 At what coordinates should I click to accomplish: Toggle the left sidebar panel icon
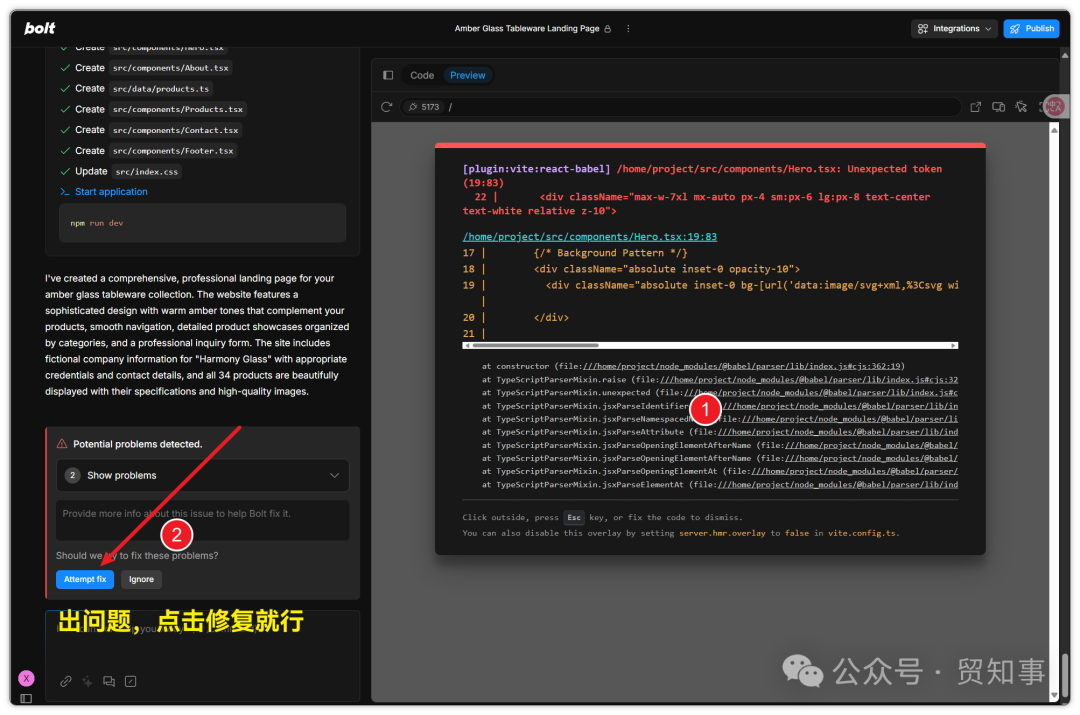[x=26, y=698]
